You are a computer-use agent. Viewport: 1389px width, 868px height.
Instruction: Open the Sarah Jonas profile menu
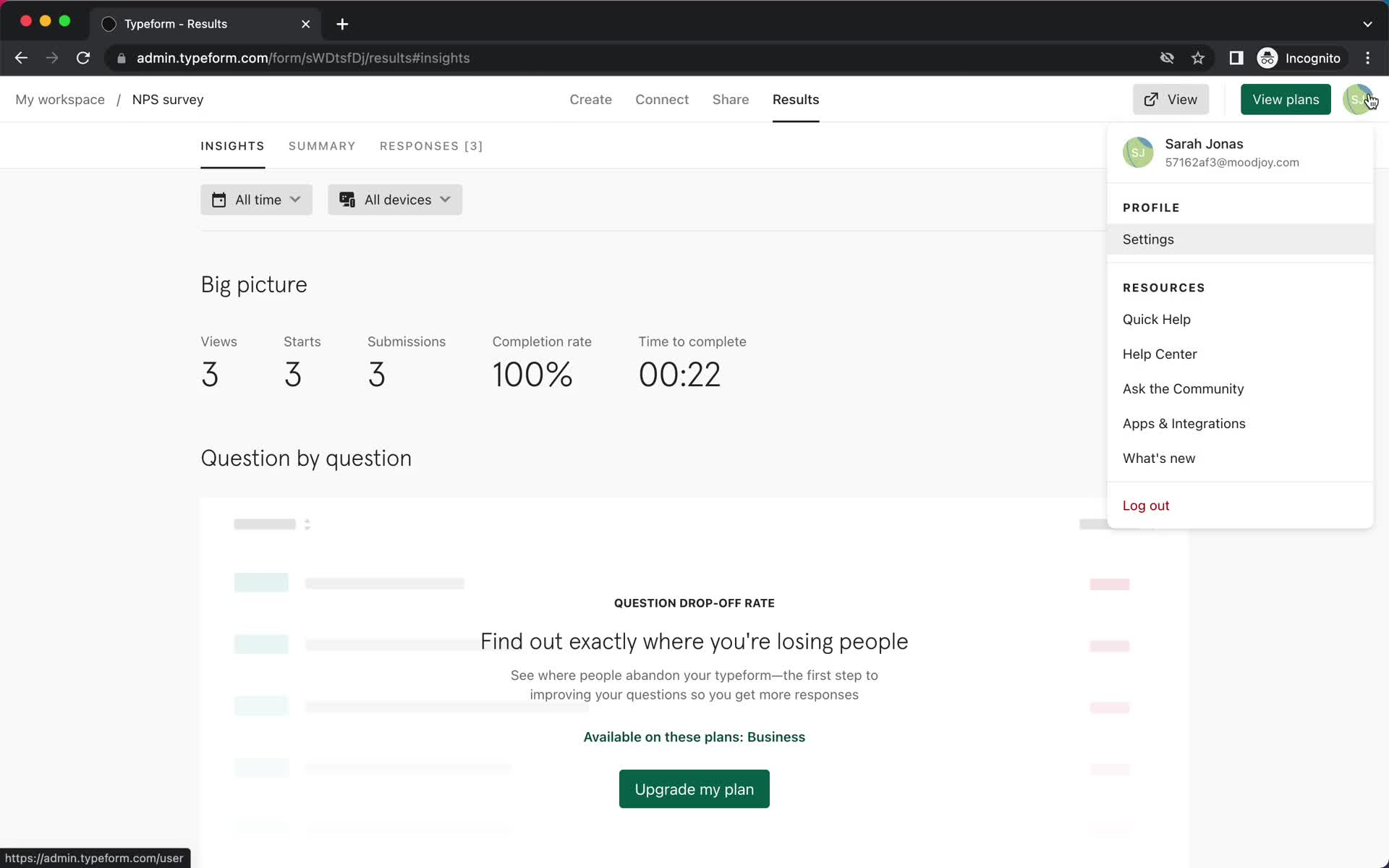(1360, 99)
